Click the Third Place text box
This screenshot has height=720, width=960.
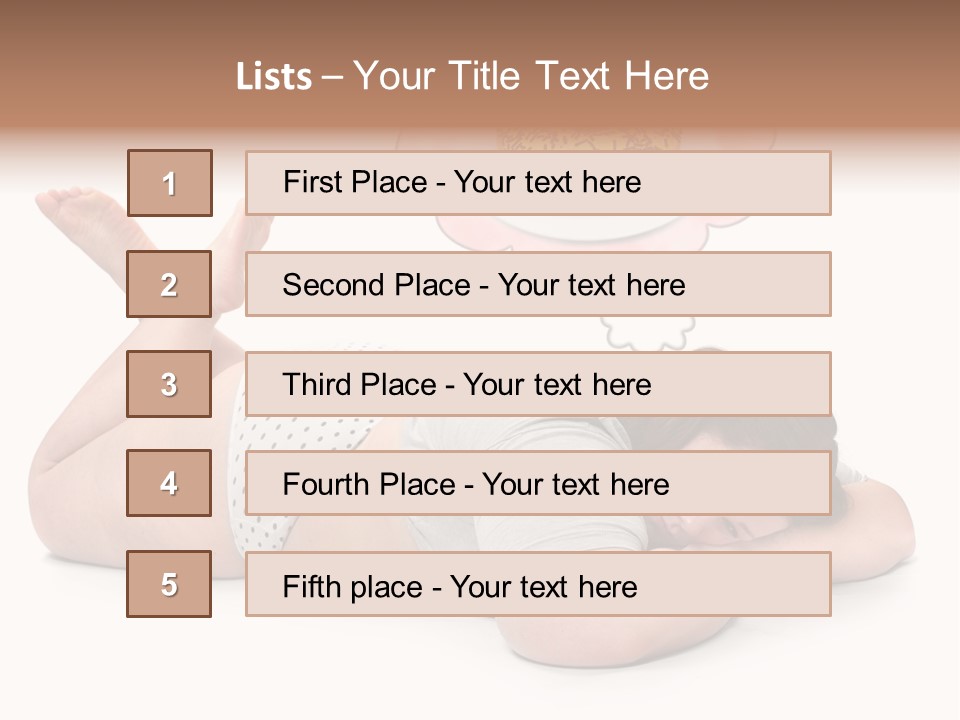click(538, 384)
